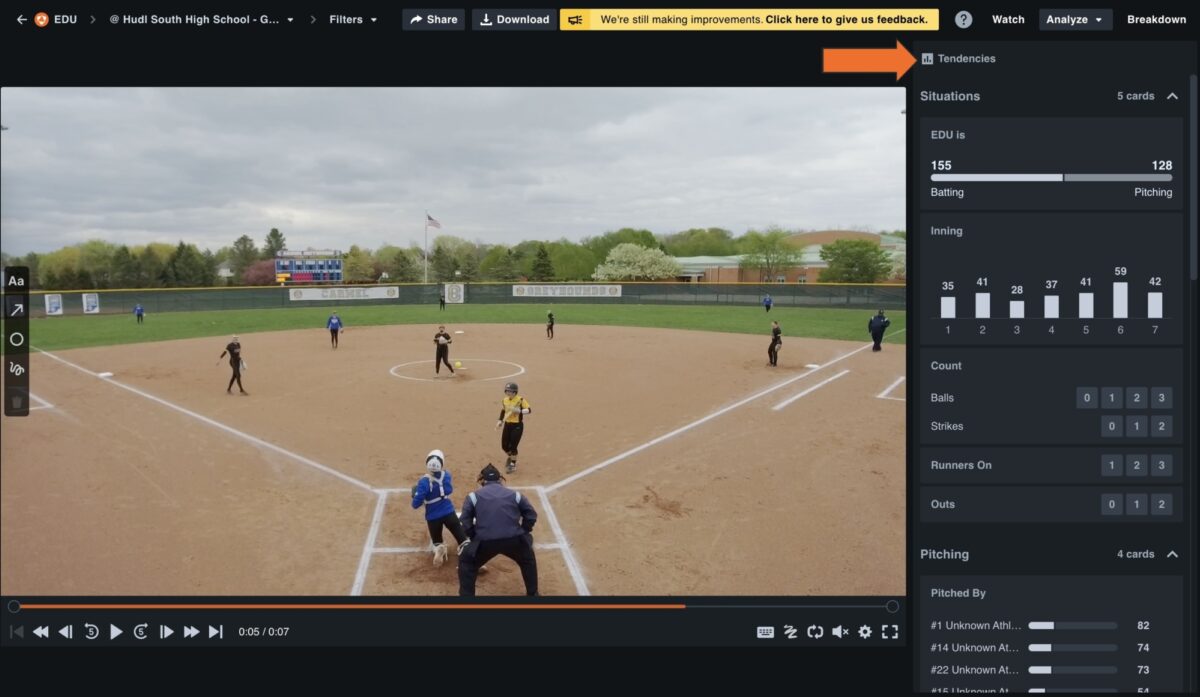
Task: Open playback settings gear
Action: coord(865,631)
